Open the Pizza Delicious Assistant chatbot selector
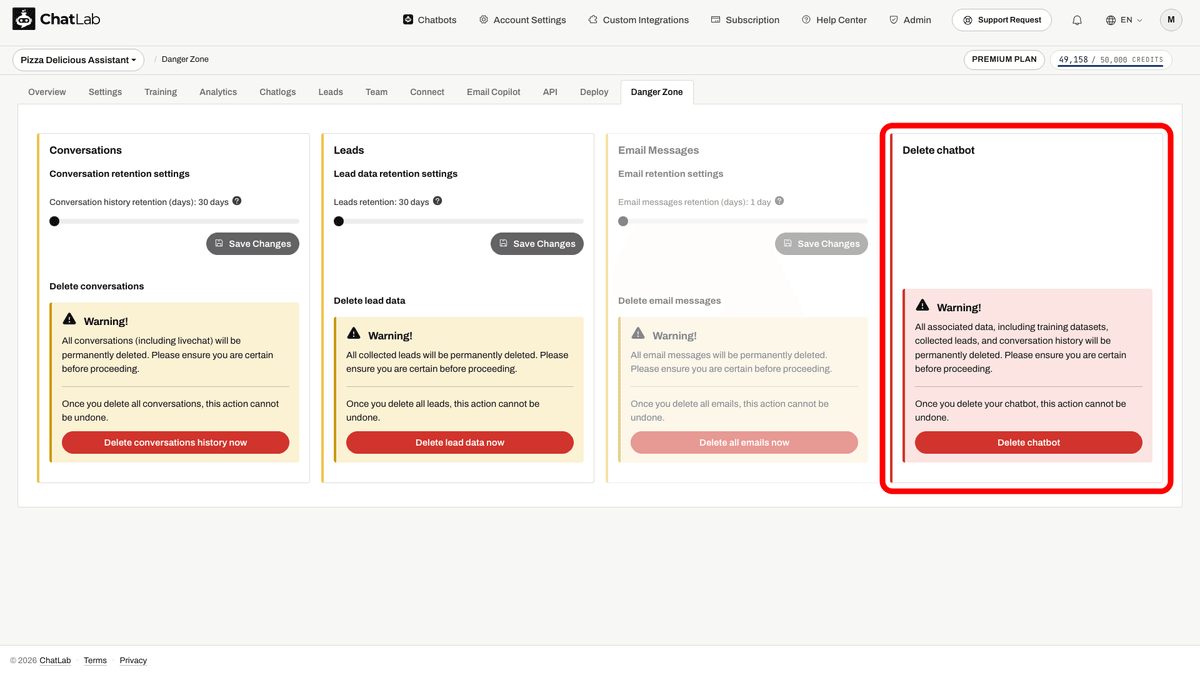This screenshot has height=675, width=1200. (78, 60)
